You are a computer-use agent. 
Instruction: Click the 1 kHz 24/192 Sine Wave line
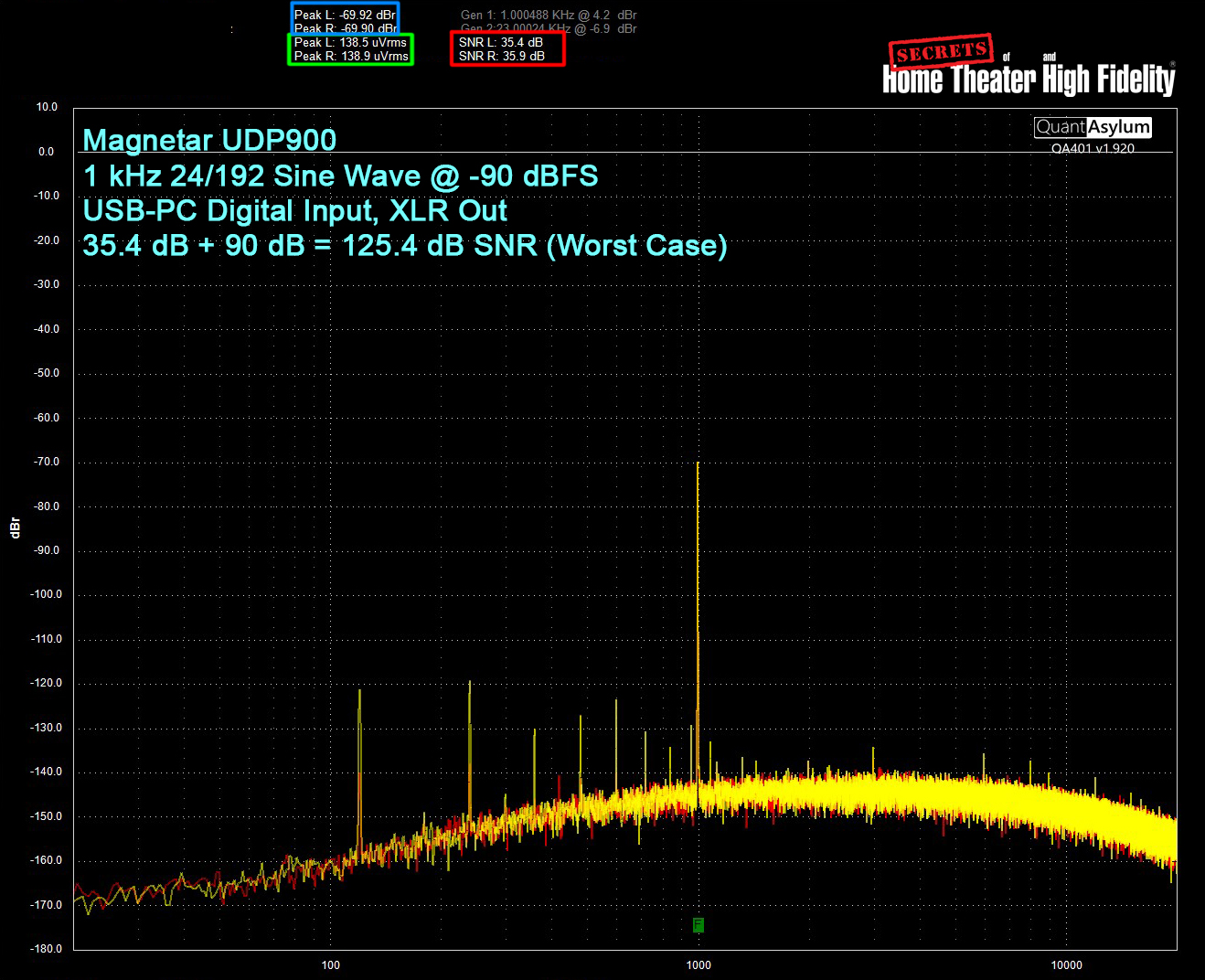[x=340, y=176]
